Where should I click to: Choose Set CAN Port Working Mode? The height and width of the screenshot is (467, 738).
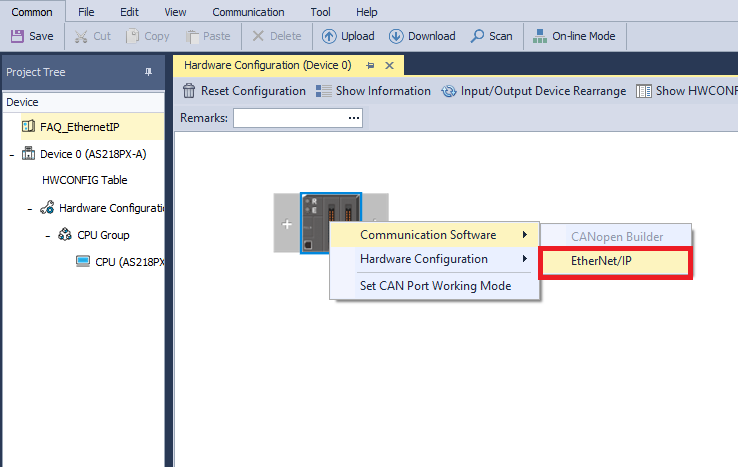click(x=435, y=286)
